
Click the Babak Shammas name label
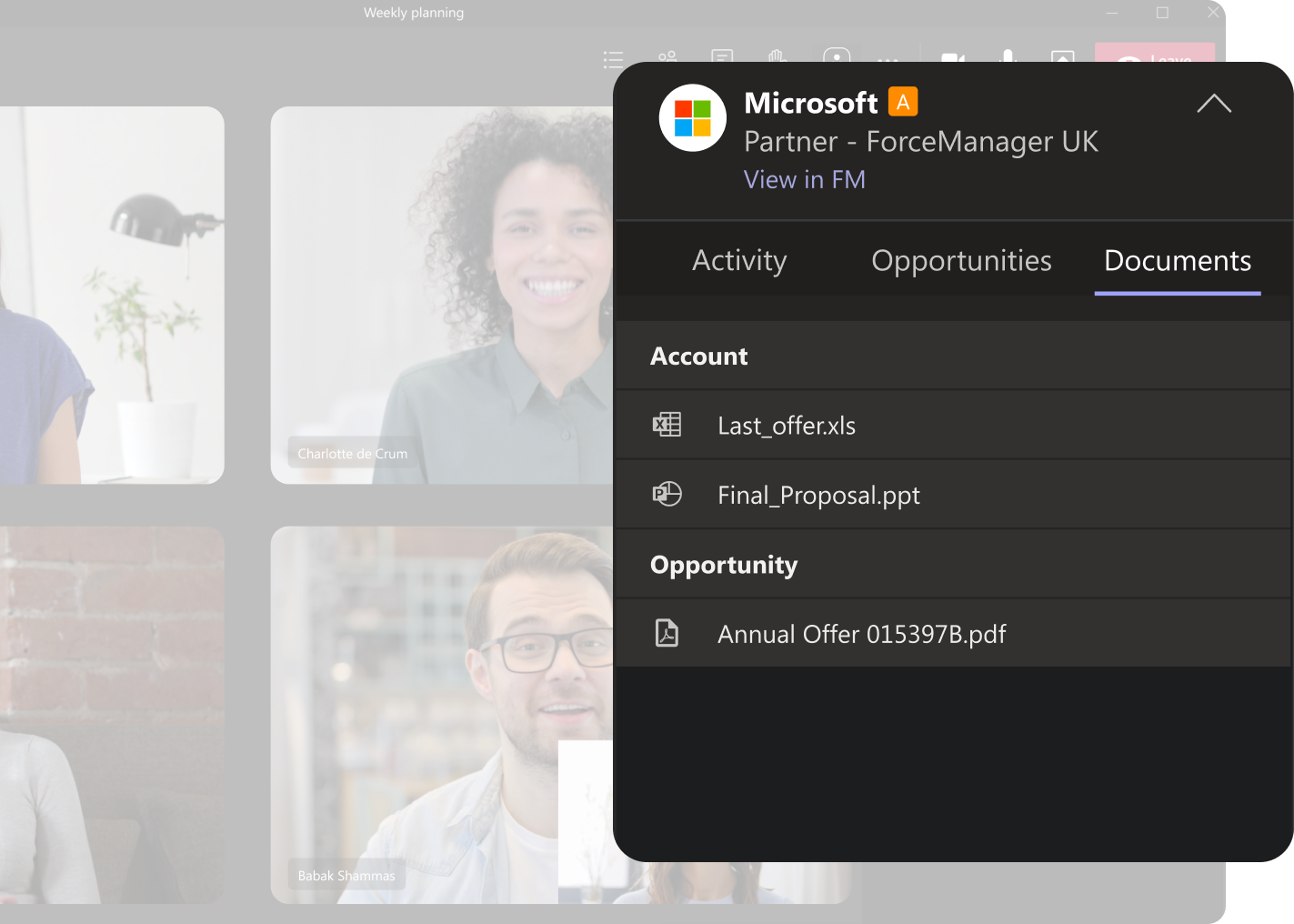click(x=346, y=875)
